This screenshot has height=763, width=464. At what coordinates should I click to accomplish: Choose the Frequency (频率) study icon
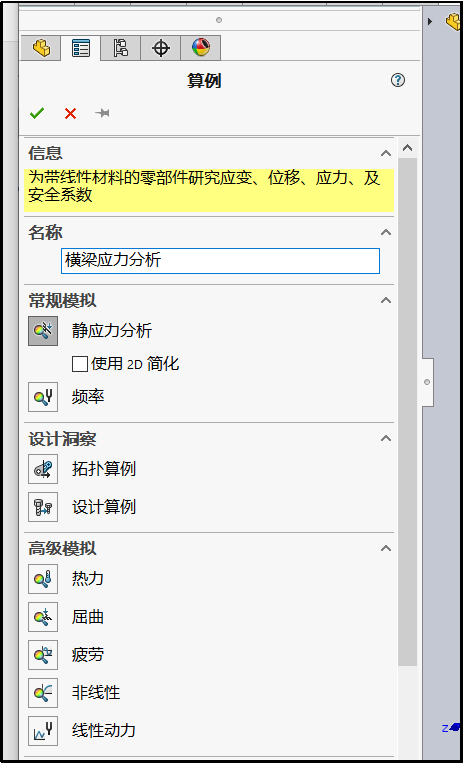(x=43, y=397)
